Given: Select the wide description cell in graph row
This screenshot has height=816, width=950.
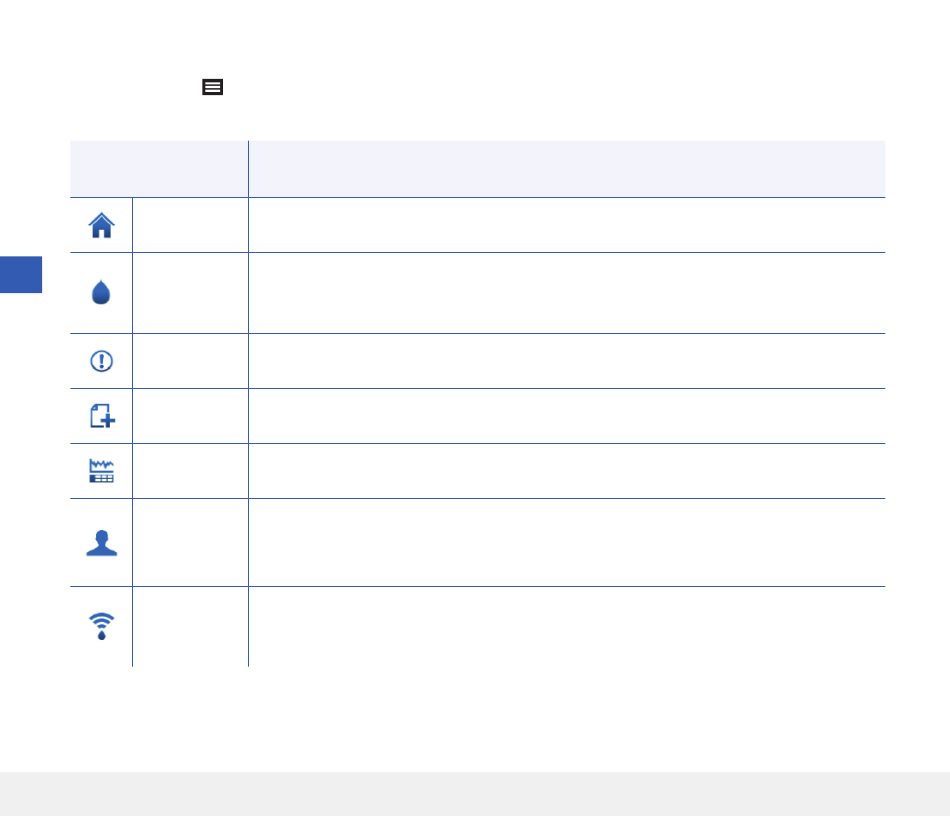Looking at the screenshot, I should click(x=567, y=471).
